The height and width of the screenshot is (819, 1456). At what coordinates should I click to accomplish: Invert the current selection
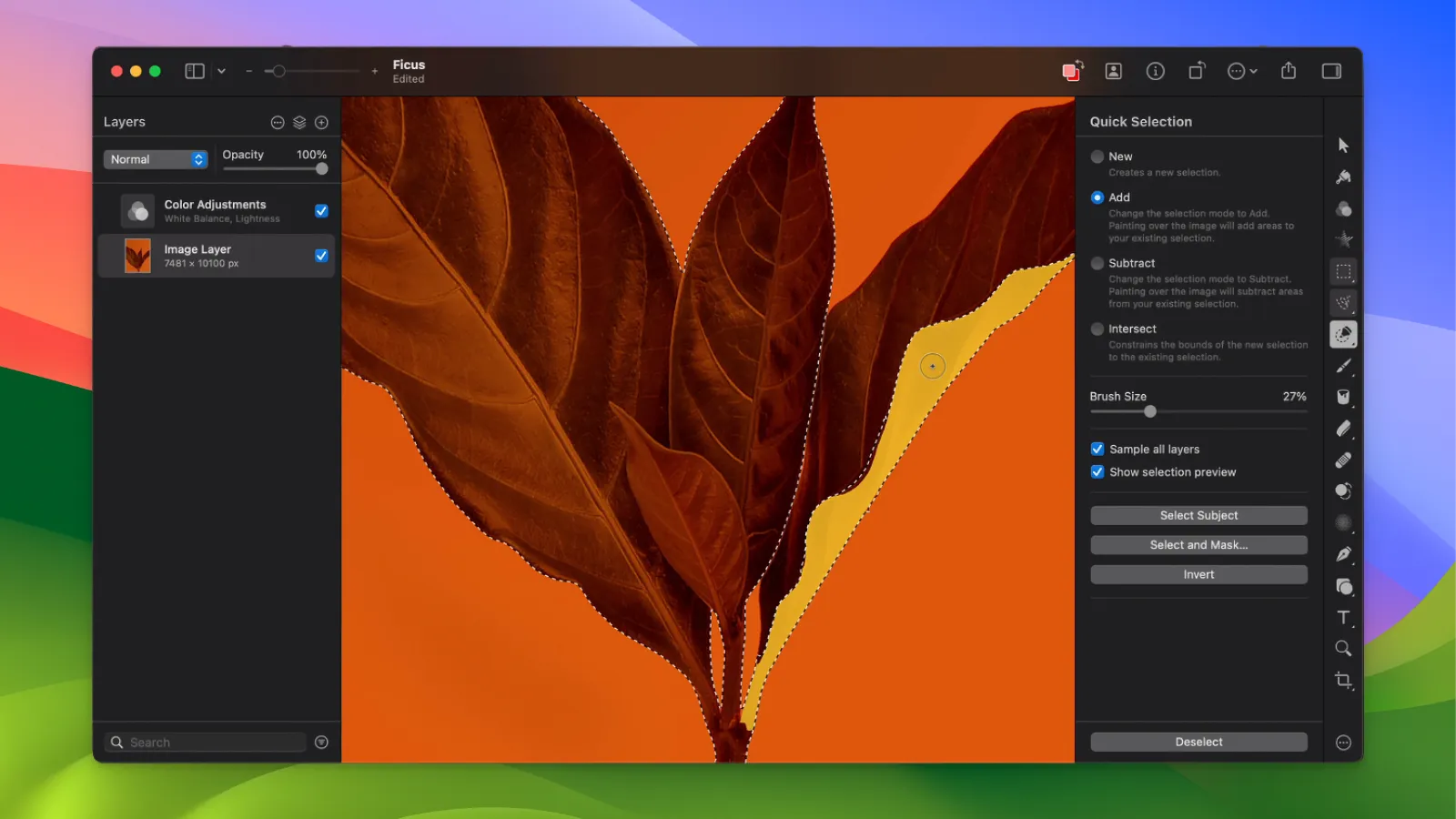tap(1198, 574)
